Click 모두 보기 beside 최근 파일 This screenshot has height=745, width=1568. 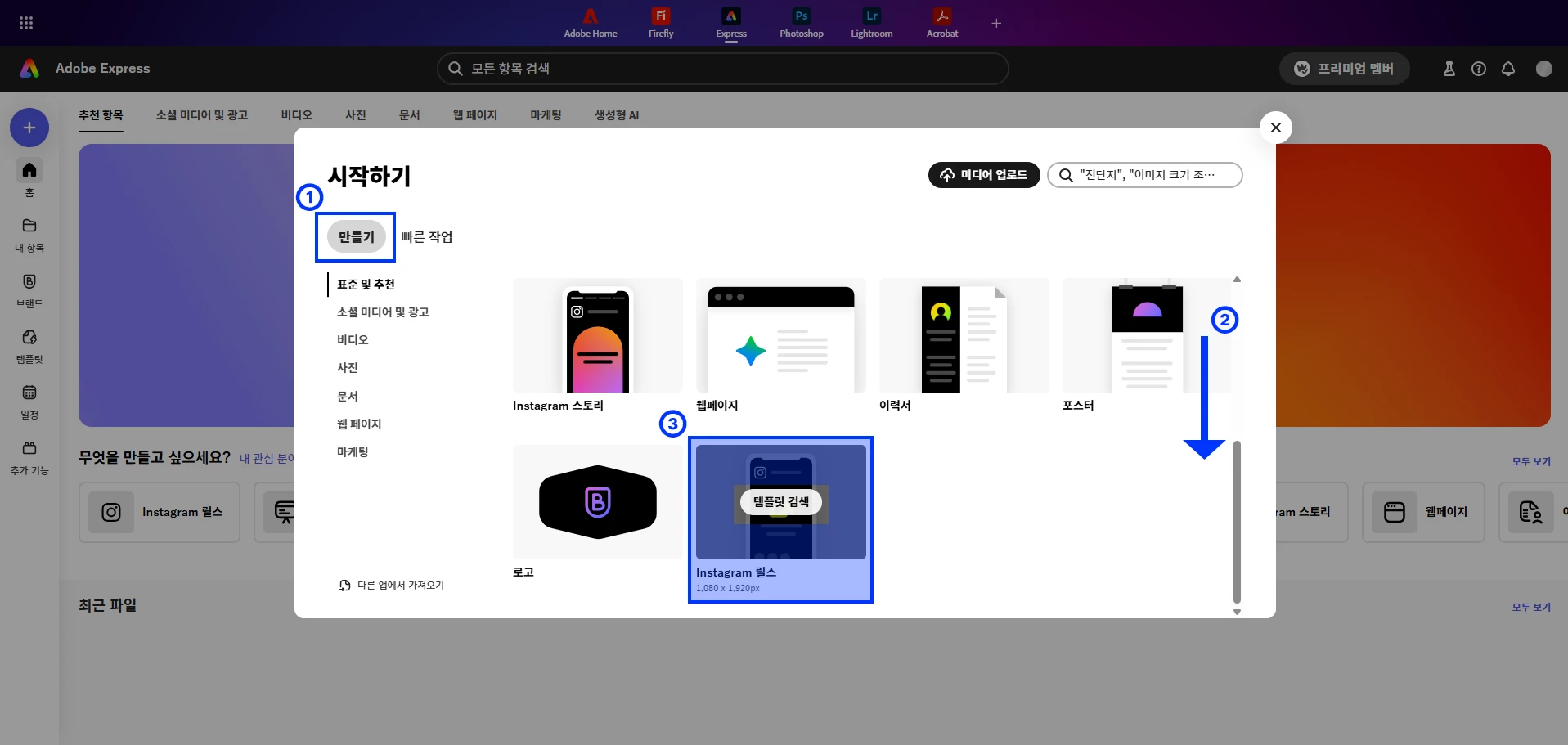click(x=1531, y=608)
